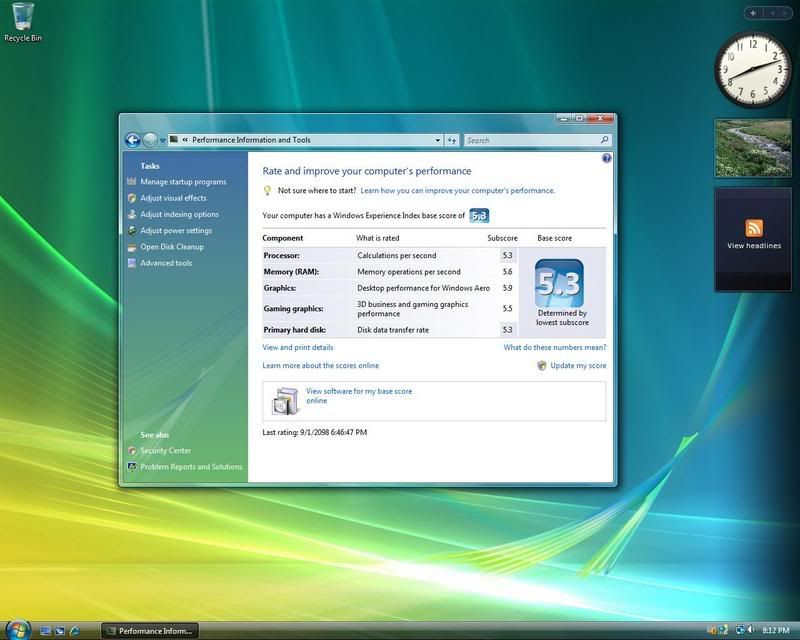This screenshot has width=800, height=640.
Task: Open View software for my base score online
Action: pyautogui.click(x=359, y=396)
